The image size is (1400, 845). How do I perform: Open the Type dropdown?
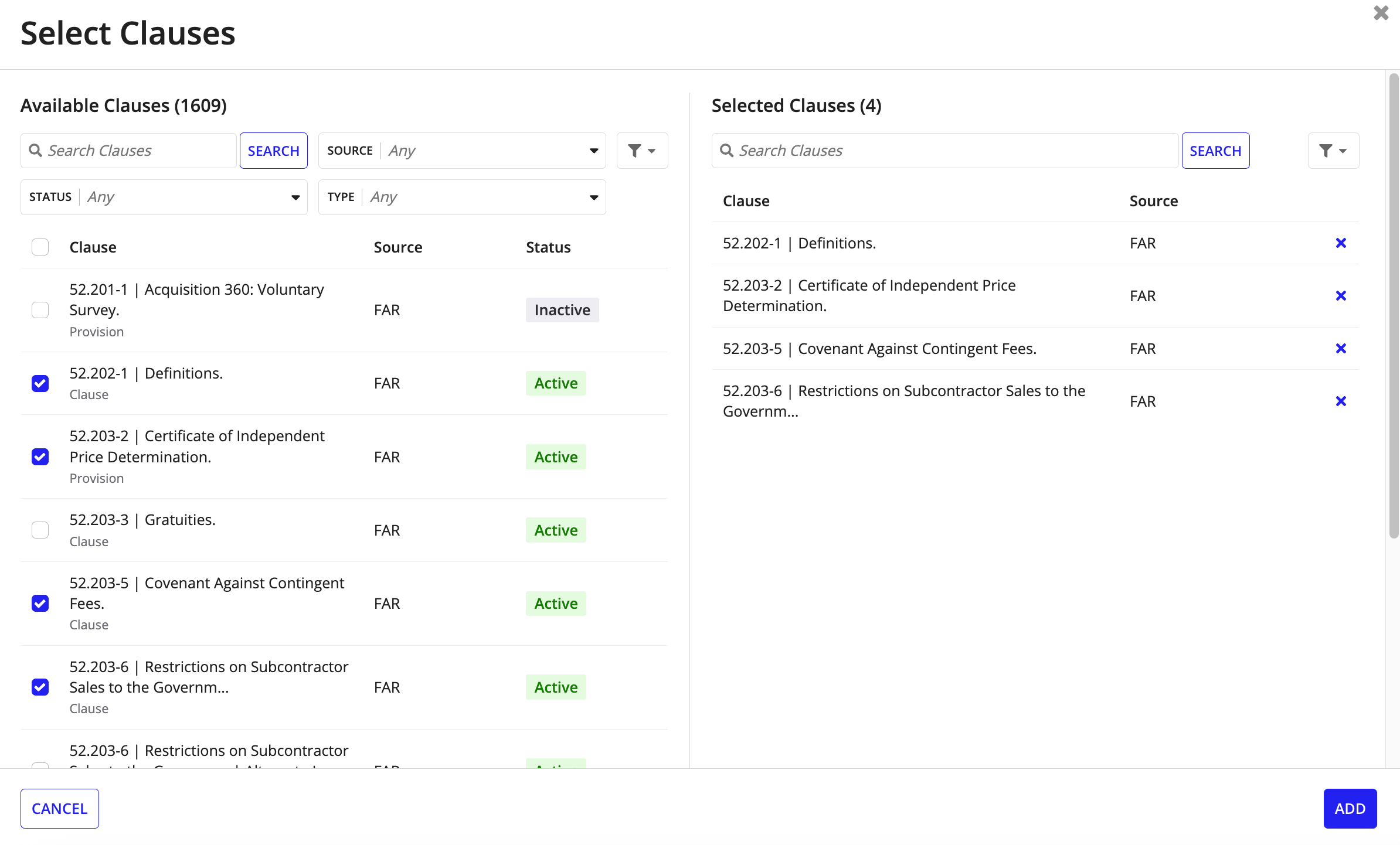pos(462,197)
